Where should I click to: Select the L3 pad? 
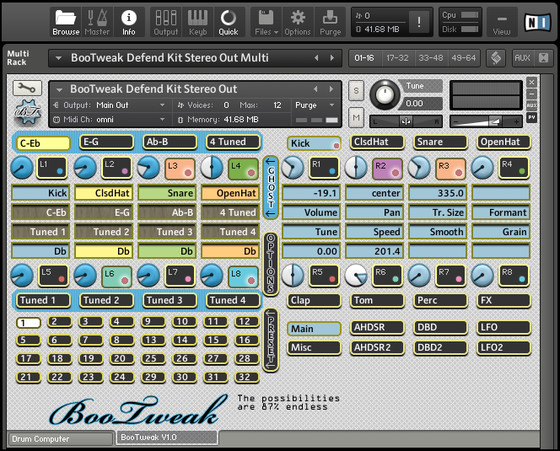pos(180,169)
